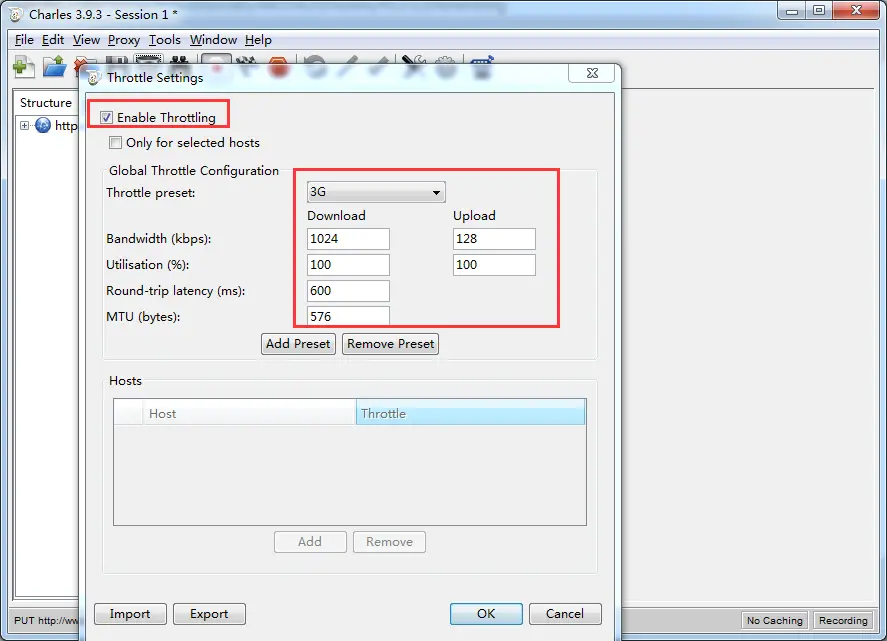This screenshot has height=641, width=887.
Task: Minimize the Charles main window
Action: [x=792, y=11]
